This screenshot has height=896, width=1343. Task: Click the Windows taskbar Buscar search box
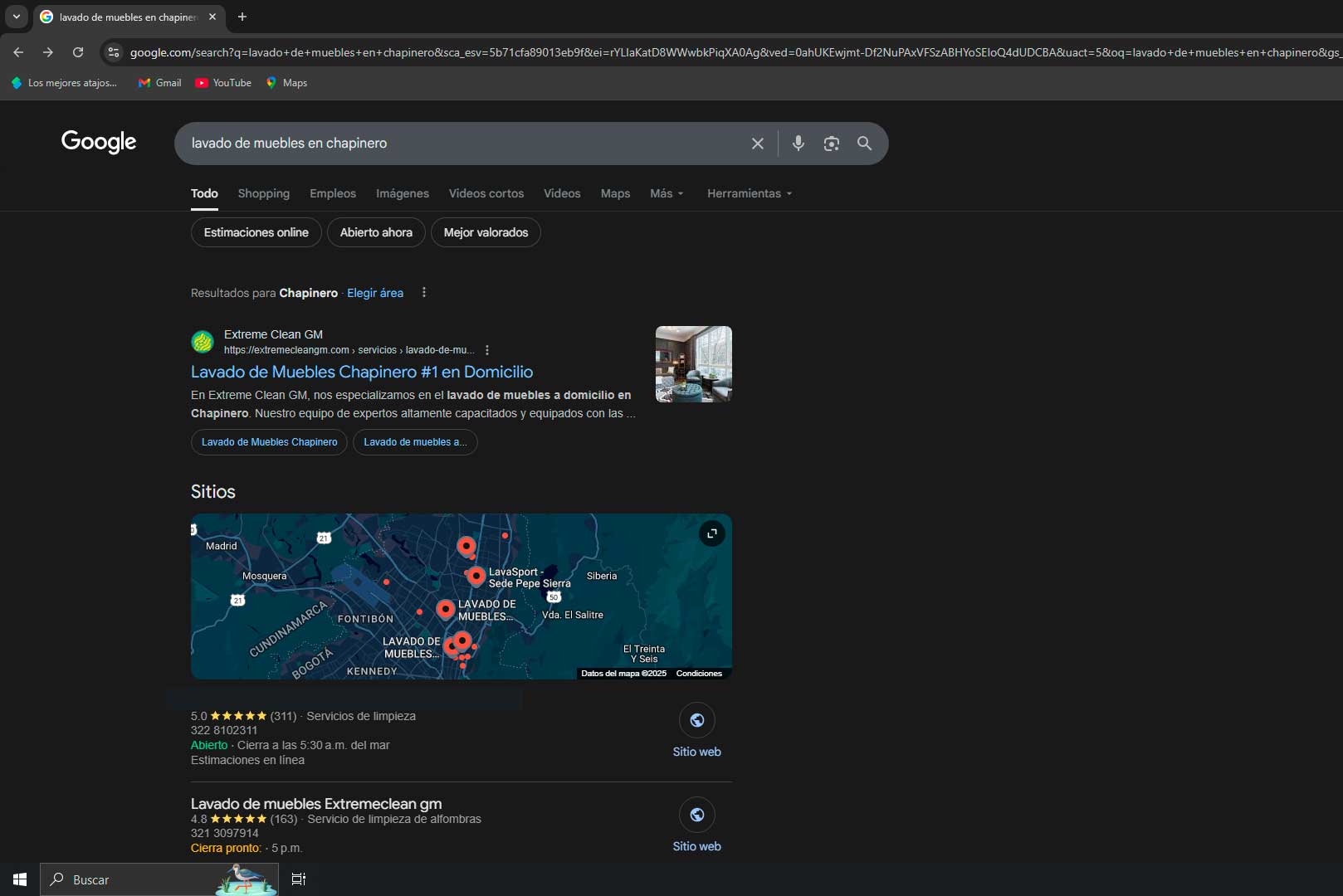(159, 879)
